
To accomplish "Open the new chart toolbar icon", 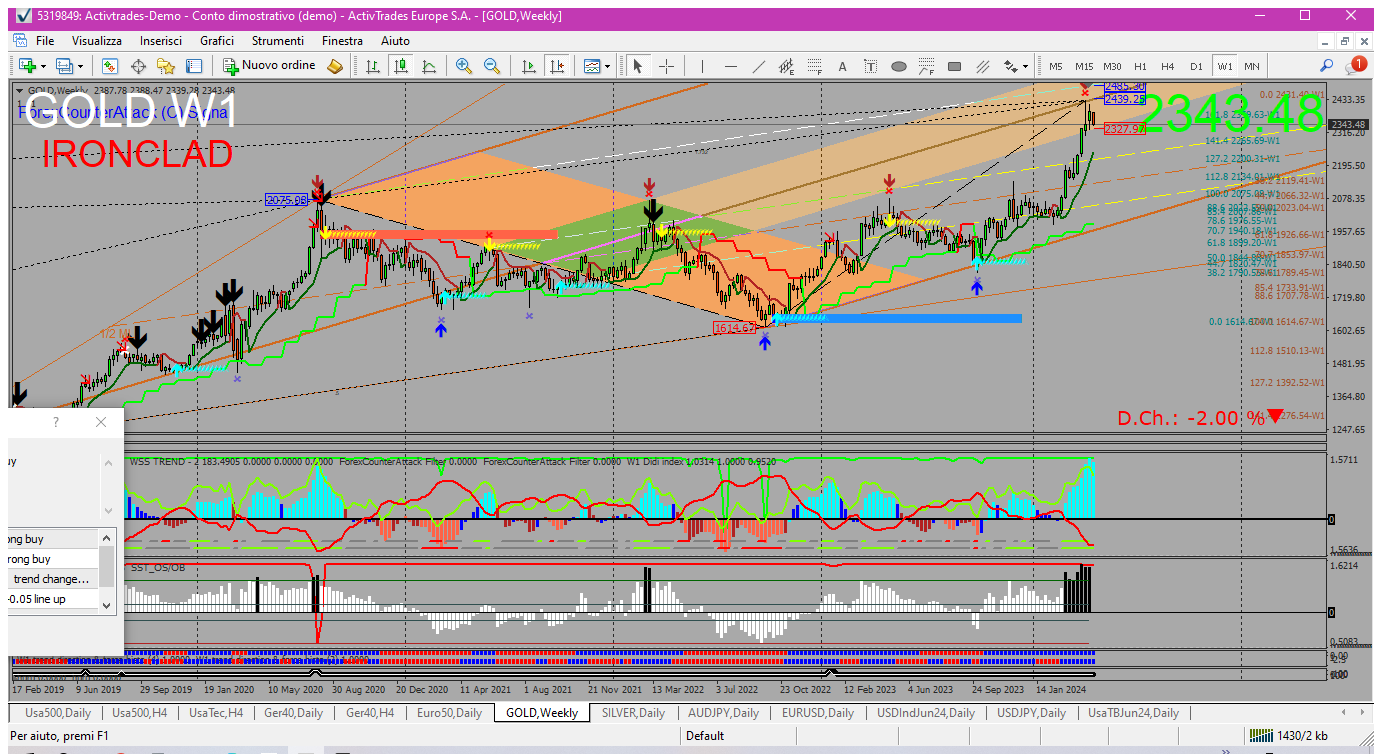I will coord(26,66).
